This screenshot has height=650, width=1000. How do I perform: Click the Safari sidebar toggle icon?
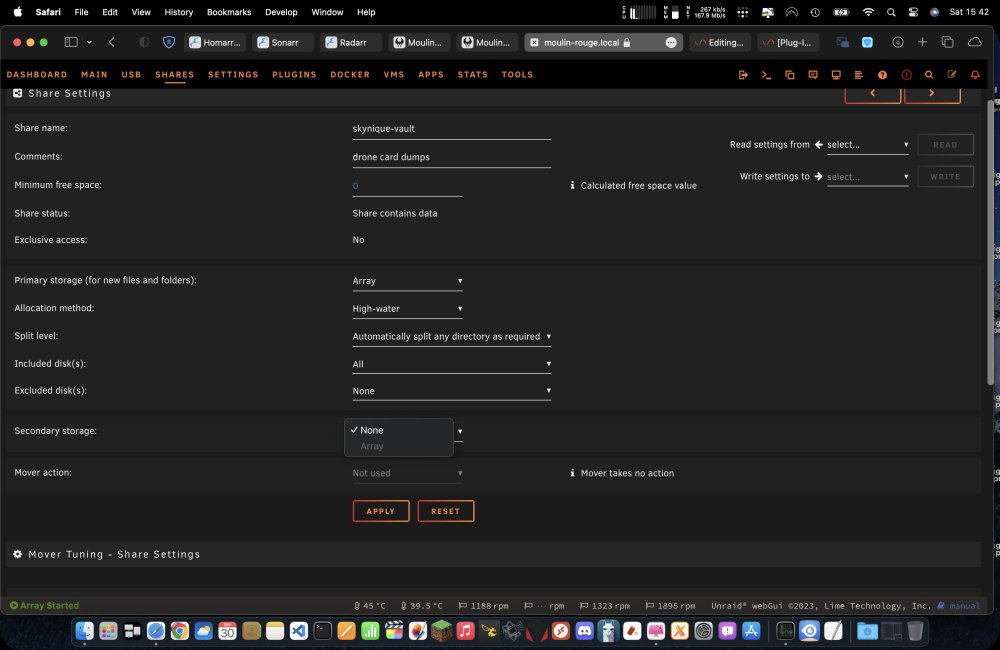point(71,42)
